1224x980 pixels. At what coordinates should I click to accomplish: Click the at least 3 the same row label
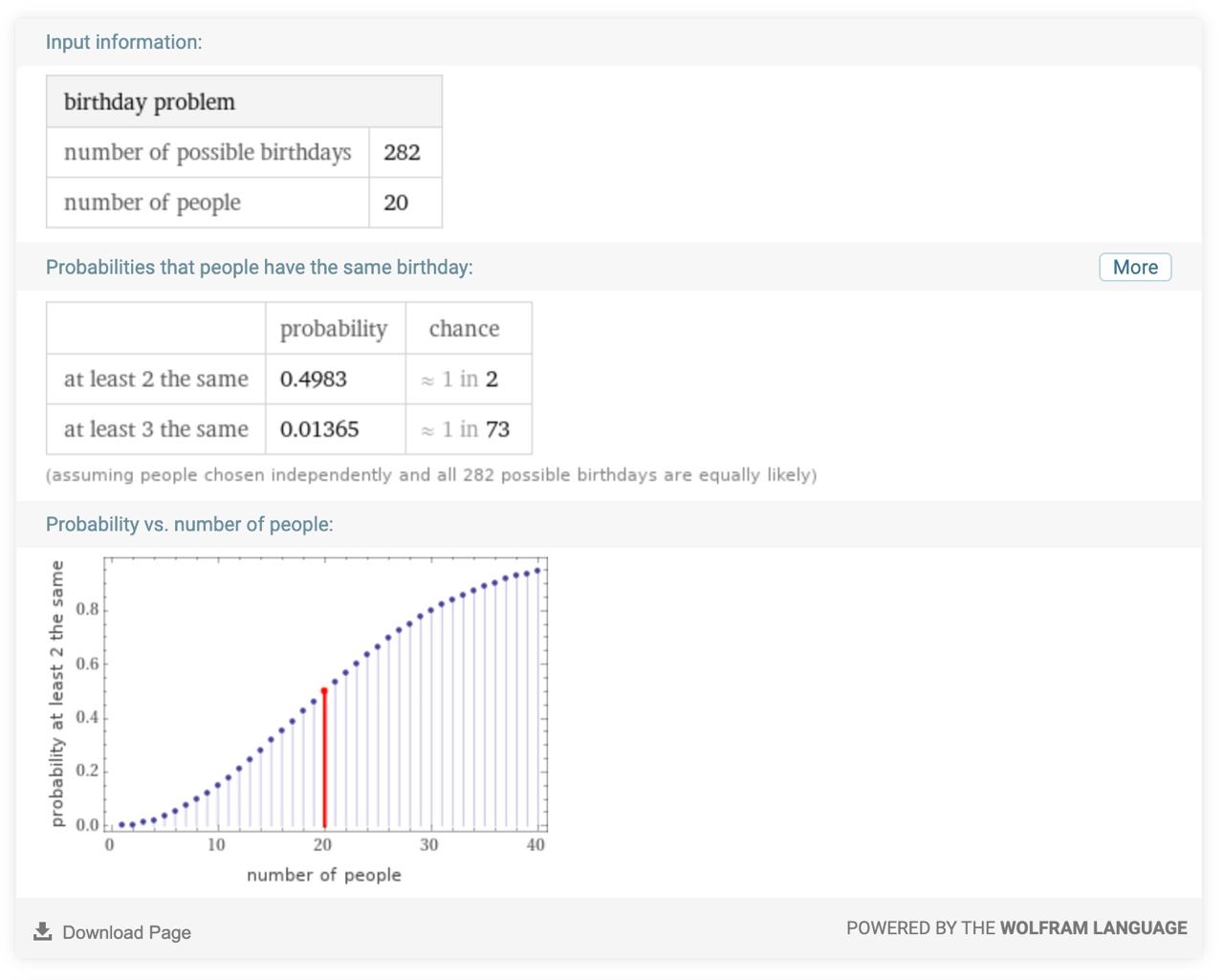pyautogui.click(x=156, y=429)
